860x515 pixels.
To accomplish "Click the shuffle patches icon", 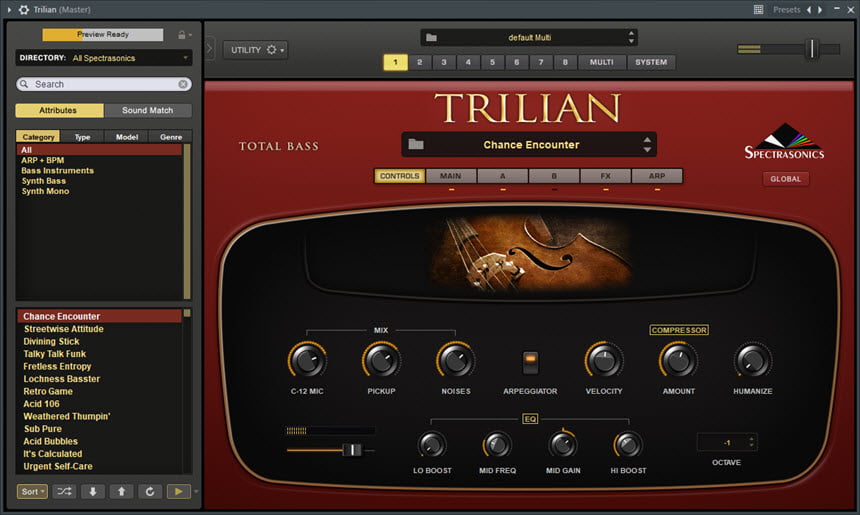I will coord(64,491).
